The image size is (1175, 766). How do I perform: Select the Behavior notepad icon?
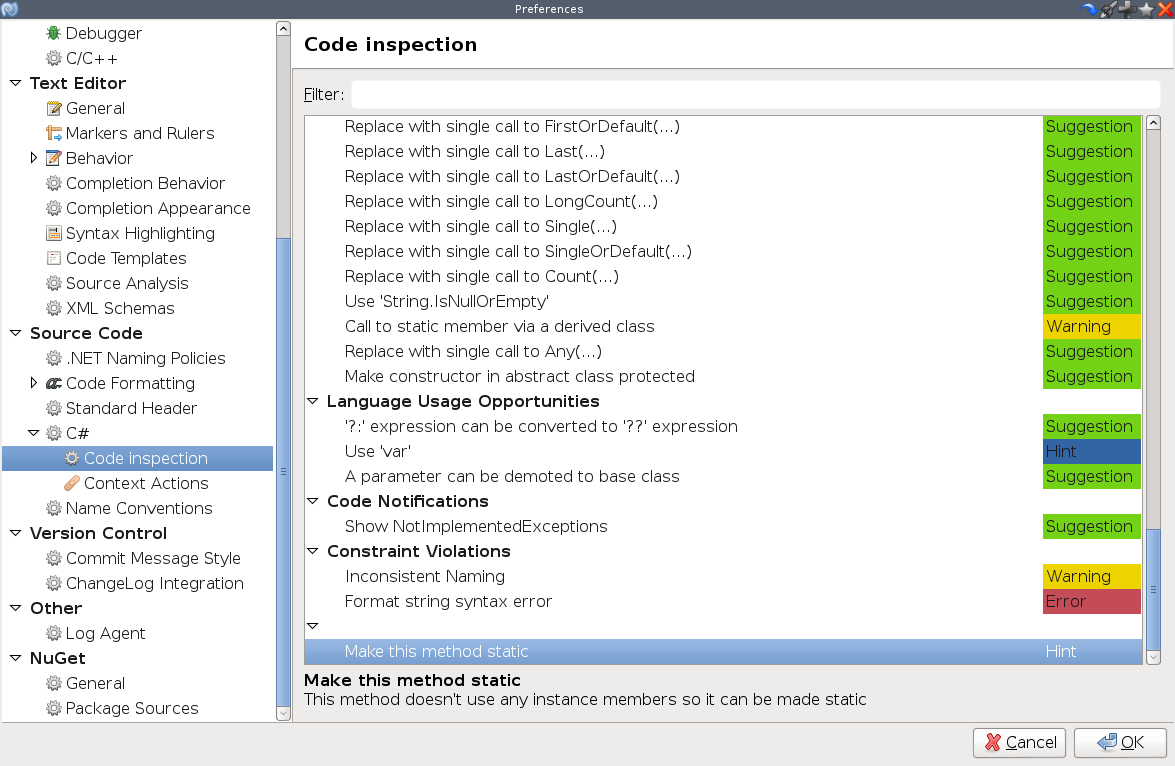[x=53, y=158]
